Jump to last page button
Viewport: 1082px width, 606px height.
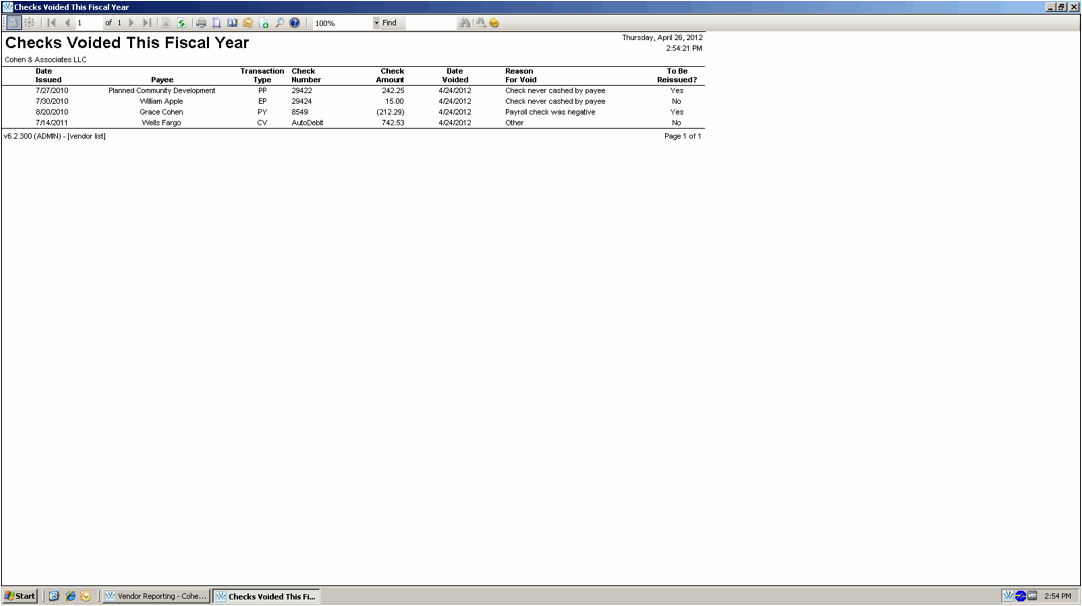(x=147, y=23)
